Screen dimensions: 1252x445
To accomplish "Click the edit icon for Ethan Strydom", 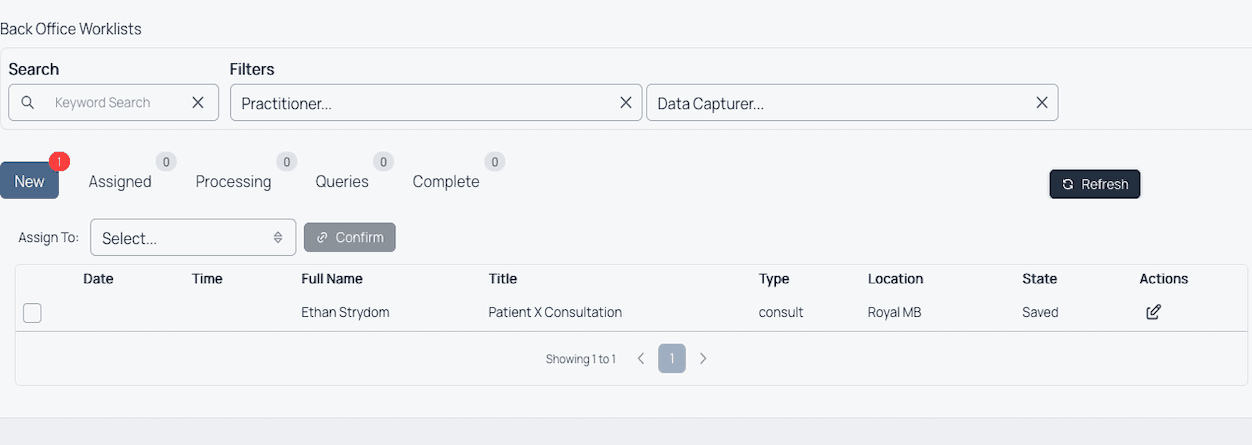I will coord(1153,312).
